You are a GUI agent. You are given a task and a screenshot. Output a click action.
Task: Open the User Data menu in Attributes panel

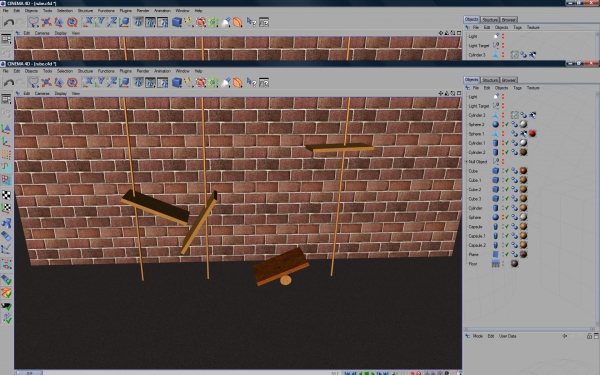507,336
